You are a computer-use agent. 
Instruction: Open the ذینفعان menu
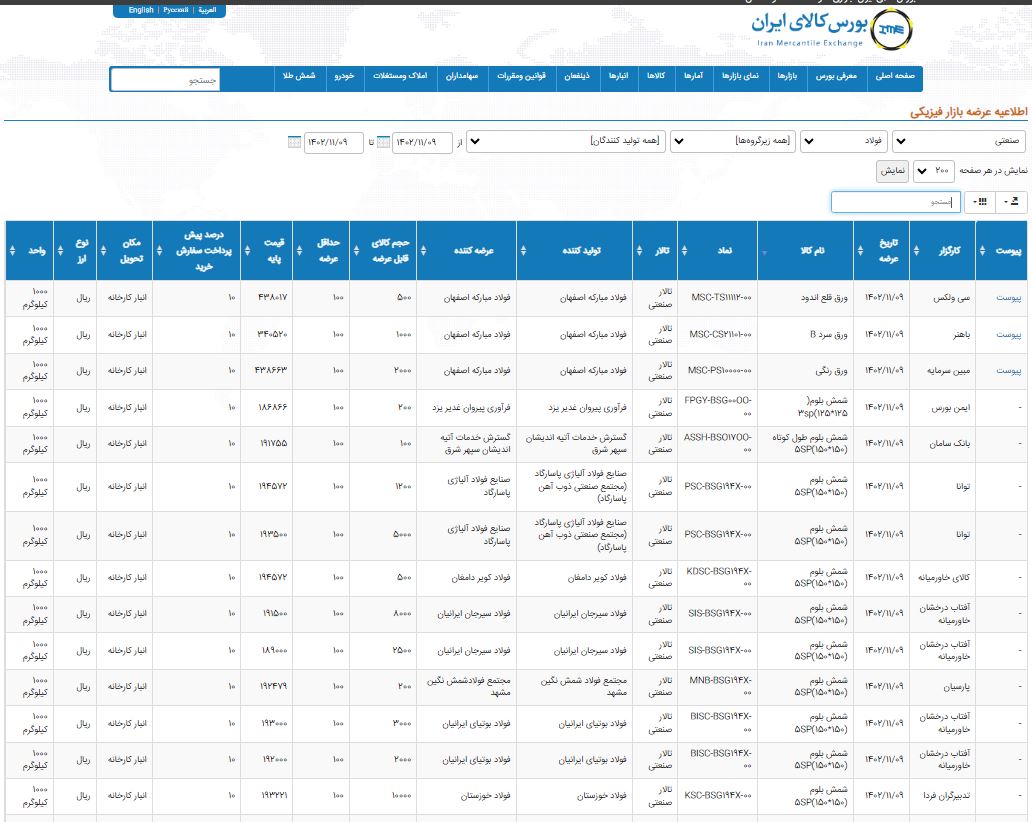click(577, 76)
